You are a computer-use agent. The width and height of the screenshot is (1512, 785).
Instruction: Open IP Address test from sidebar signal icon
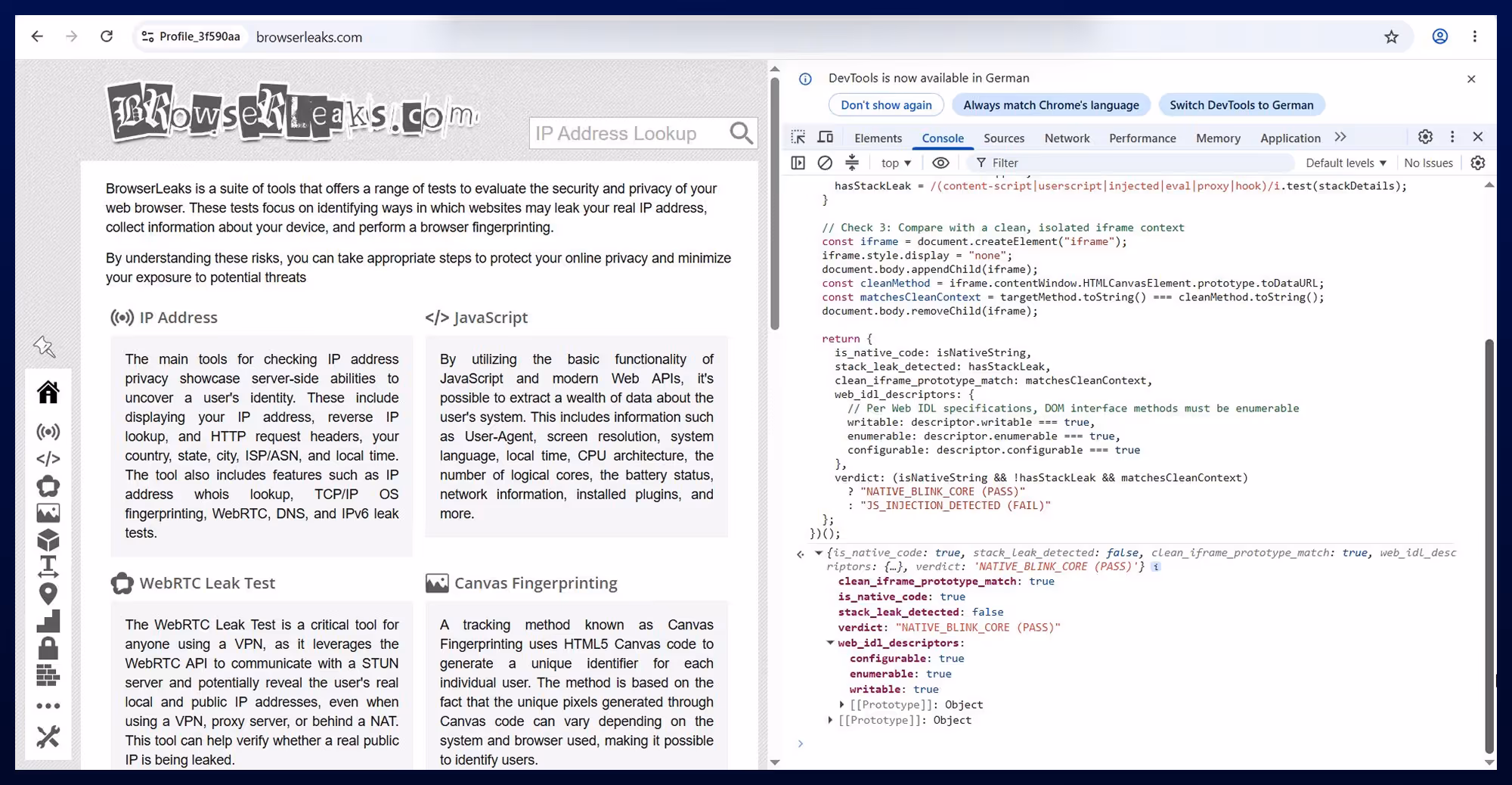pos(48,432)
